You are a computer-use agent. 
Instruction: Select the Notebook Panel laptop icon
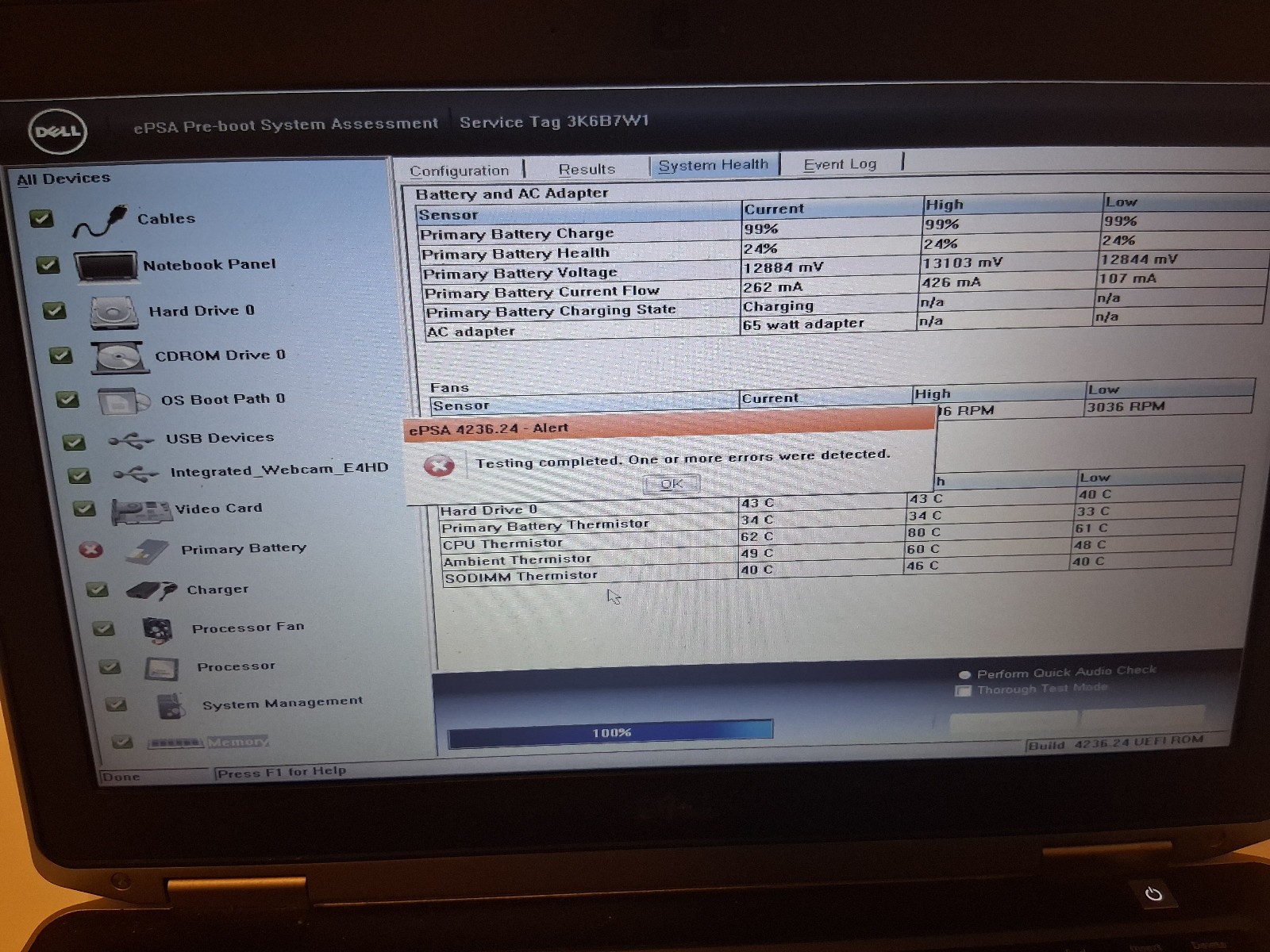(106, 267)
